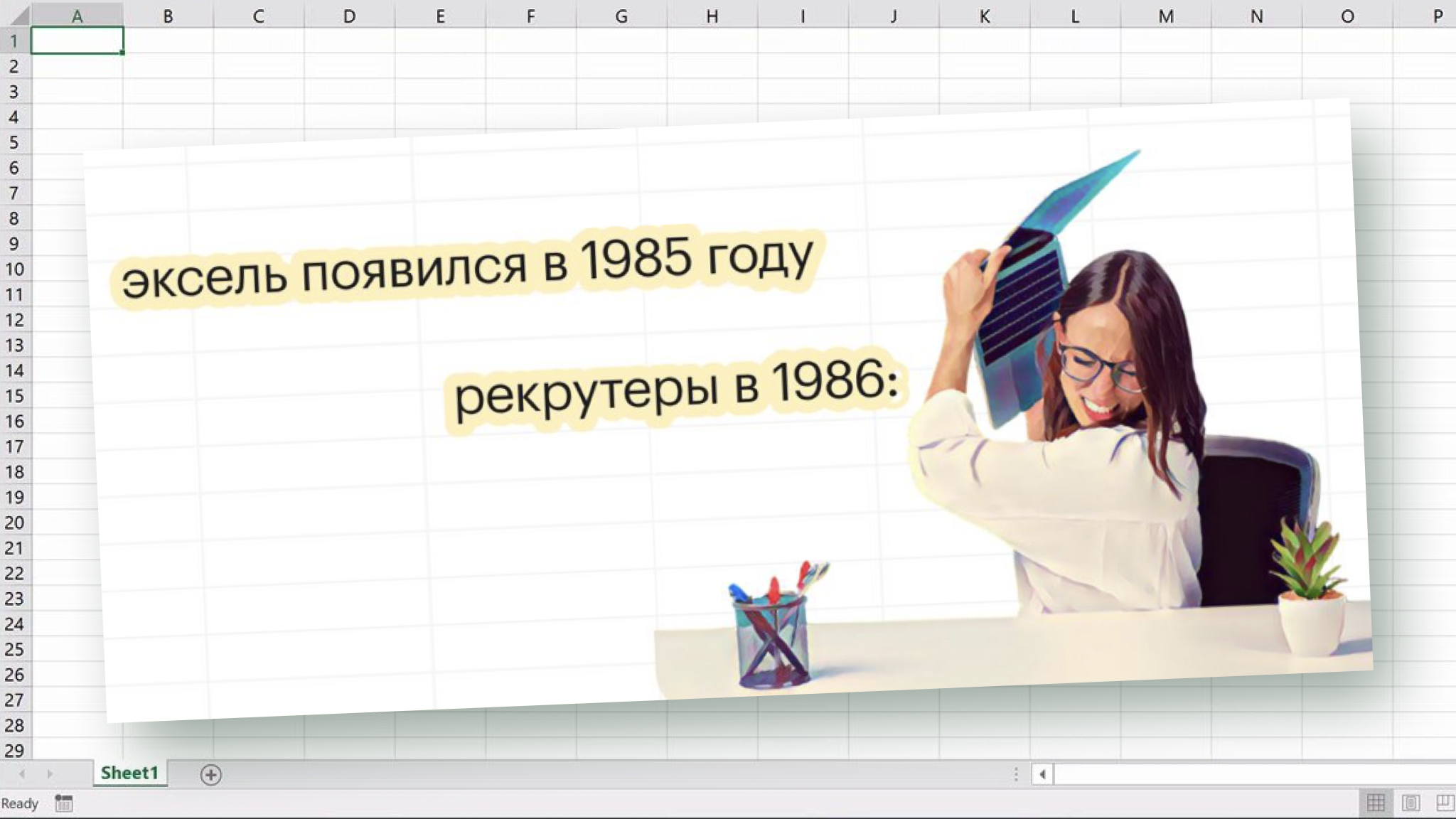The image size is (1456, 819).
Task: Click cell A1
Action: [x=77, y=41]
